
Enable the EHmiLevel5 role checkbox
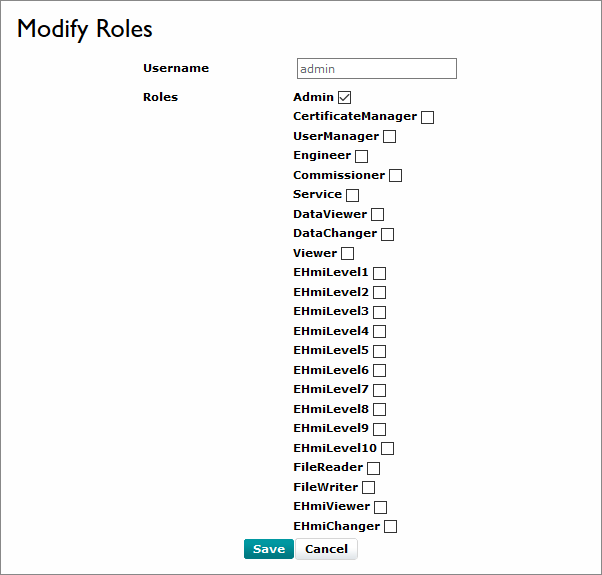[x=379, y=351]
